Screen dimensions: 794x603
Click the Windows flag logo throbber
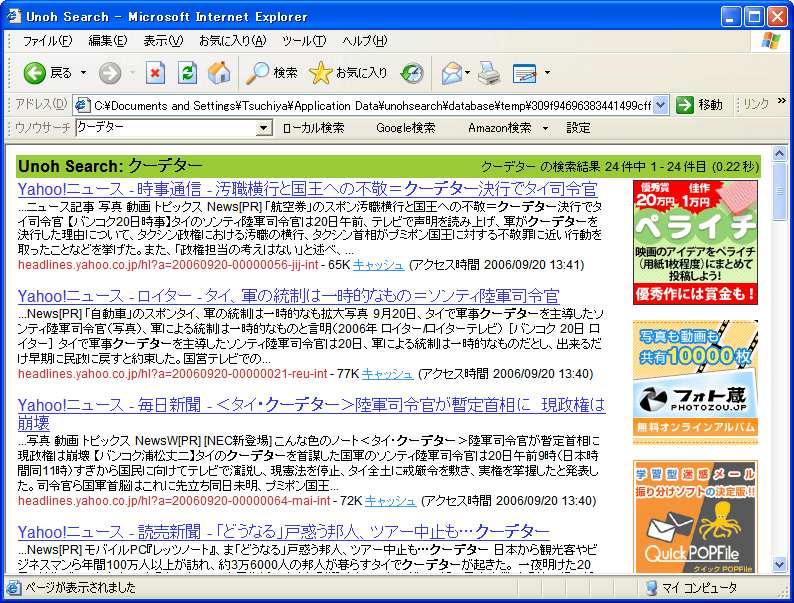[x=771, y=41]
